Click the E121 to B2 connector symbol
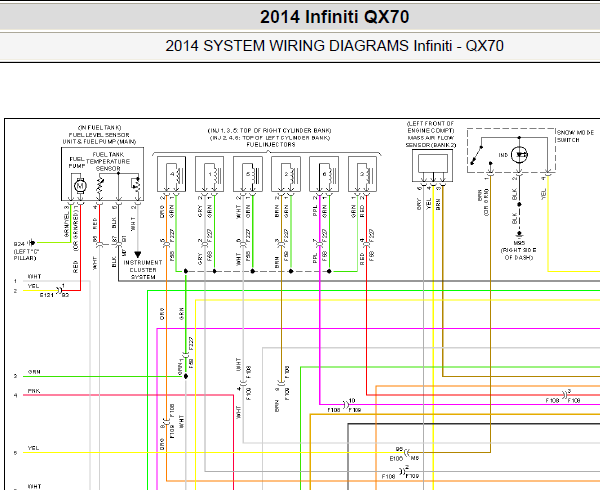Viewport: 600px width, 490px height. pos(59,290)
